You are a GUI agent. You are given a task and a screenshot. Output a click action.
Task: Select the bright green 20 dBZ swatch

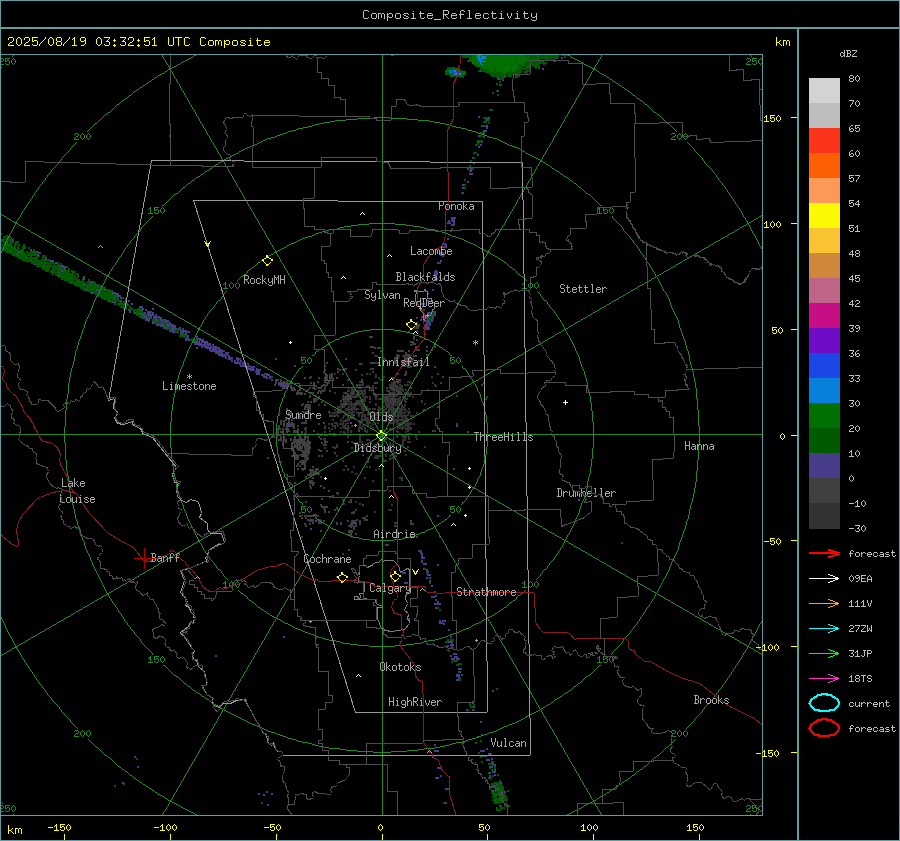[x=824, y=416]
